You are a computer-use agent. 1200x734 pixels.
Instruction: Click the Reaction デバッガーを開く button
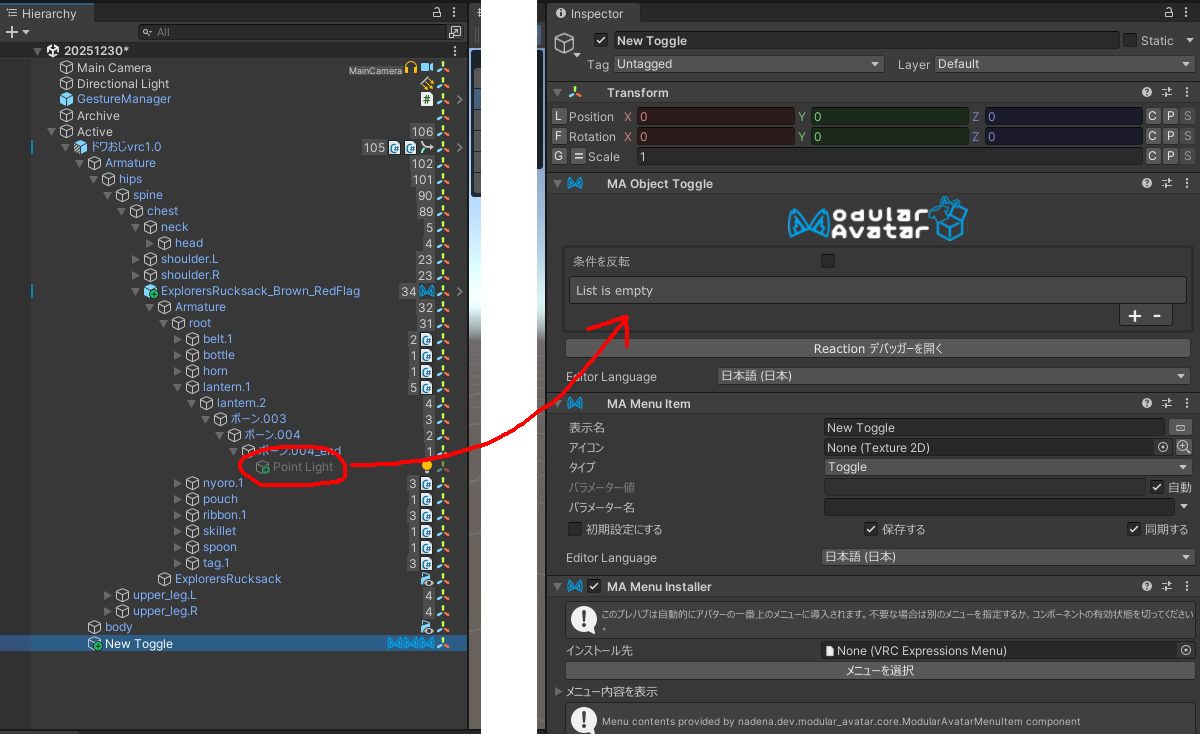click(878, 349)
